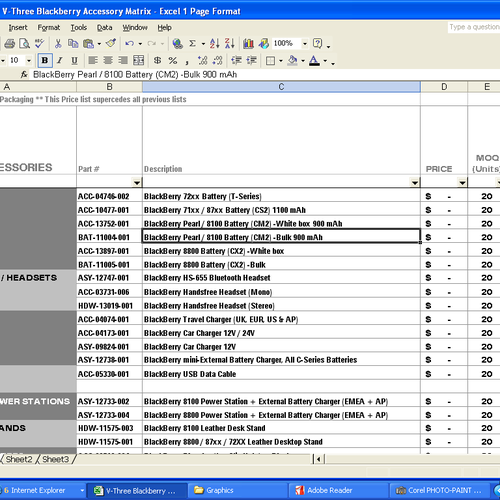Viewport: 500px width, 500px height.
Task: Select column D header
Action: pos(444,87)
